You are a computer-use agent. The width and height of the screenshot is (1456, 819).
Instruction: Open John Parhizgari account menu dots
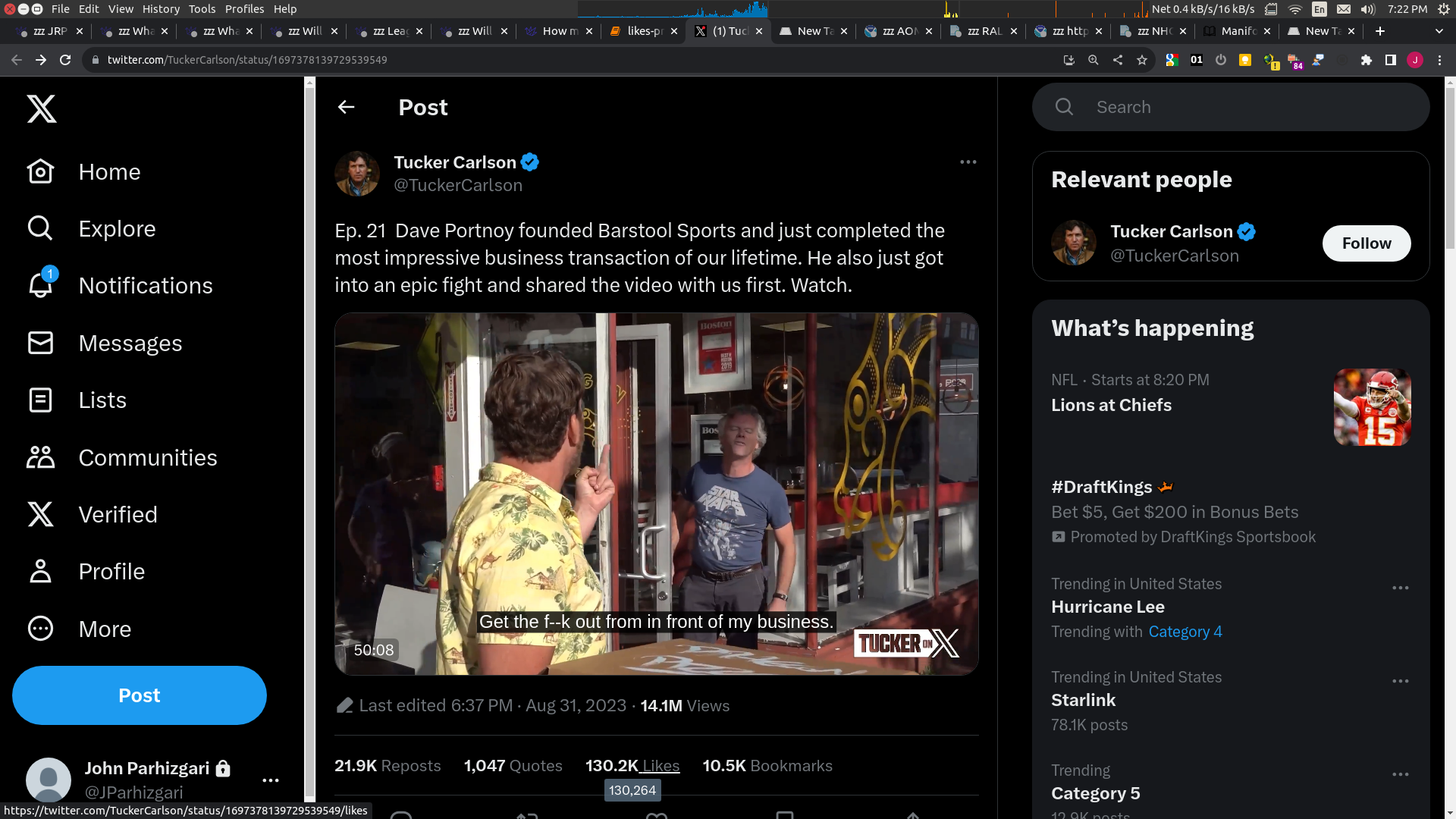pyautogui.click(x=271, y=780)
